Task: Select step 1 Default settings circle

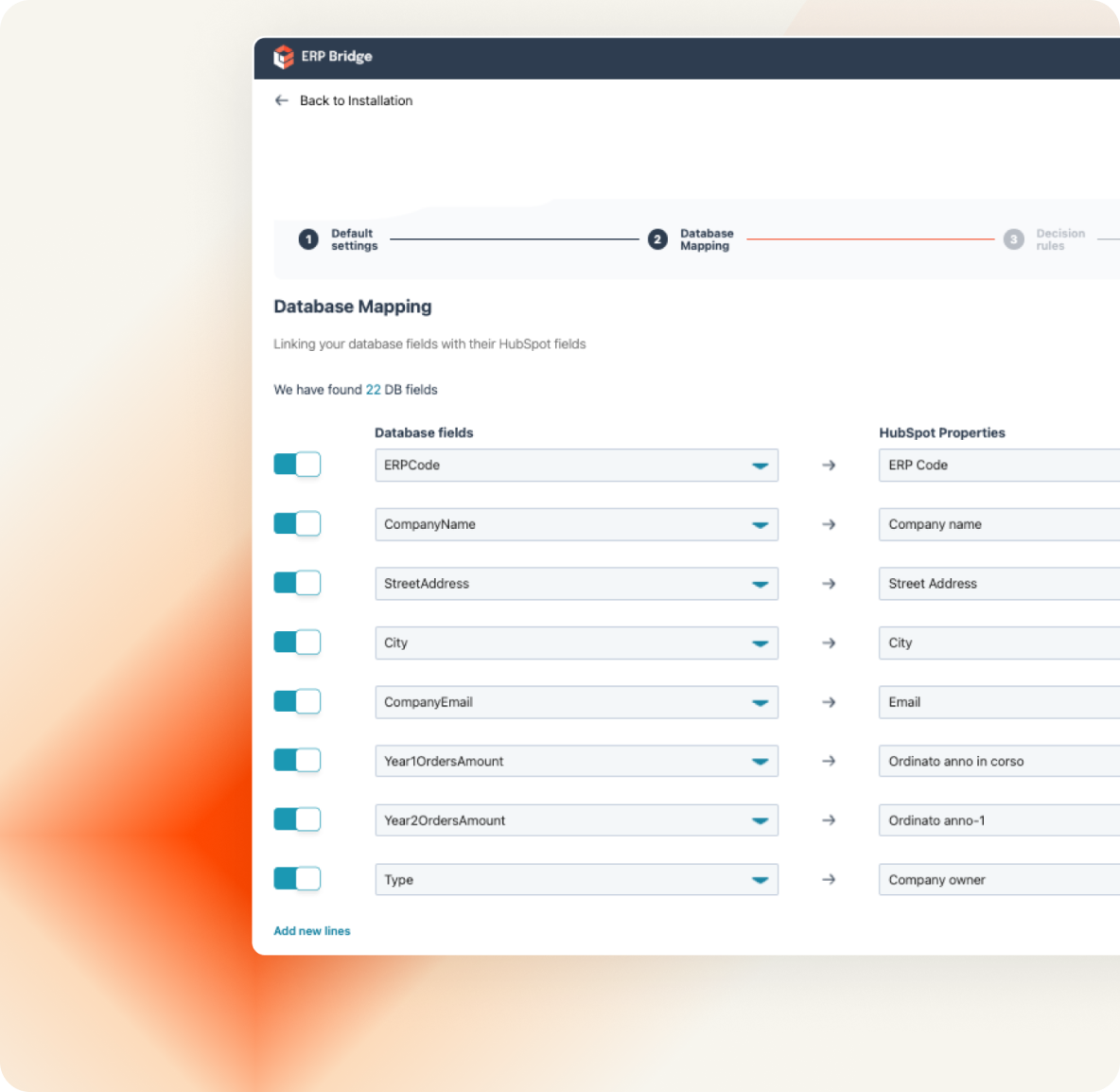Action: [308, 239]
